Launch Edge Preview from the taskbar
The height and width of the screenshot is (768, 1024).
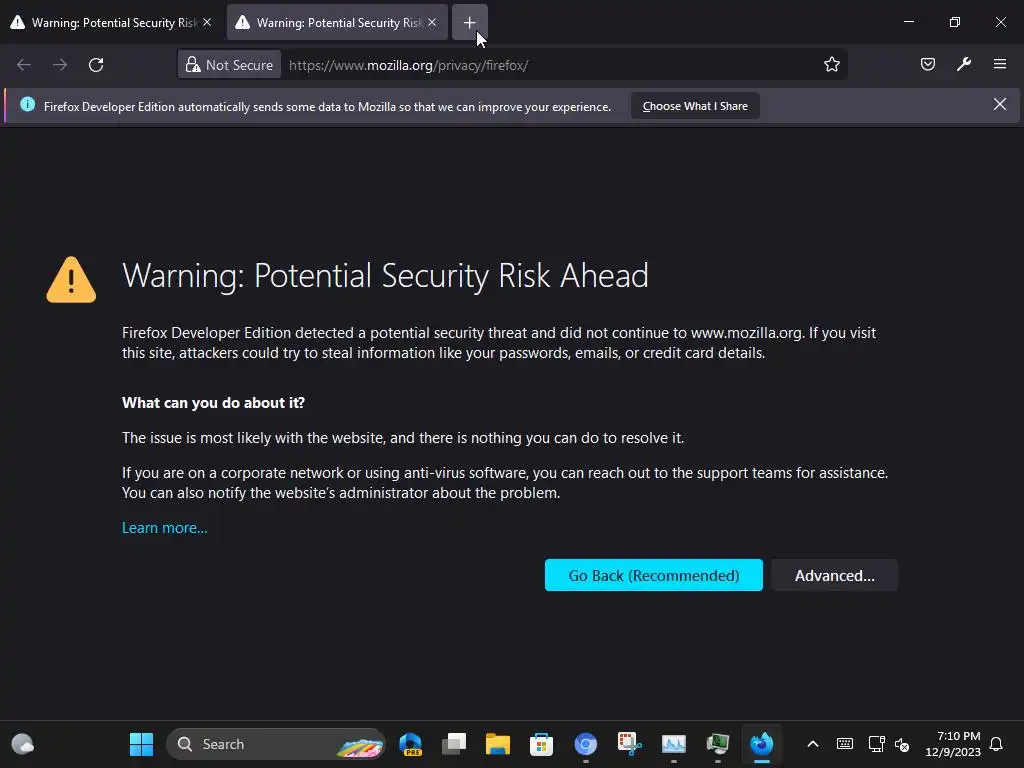pos(410,744)
